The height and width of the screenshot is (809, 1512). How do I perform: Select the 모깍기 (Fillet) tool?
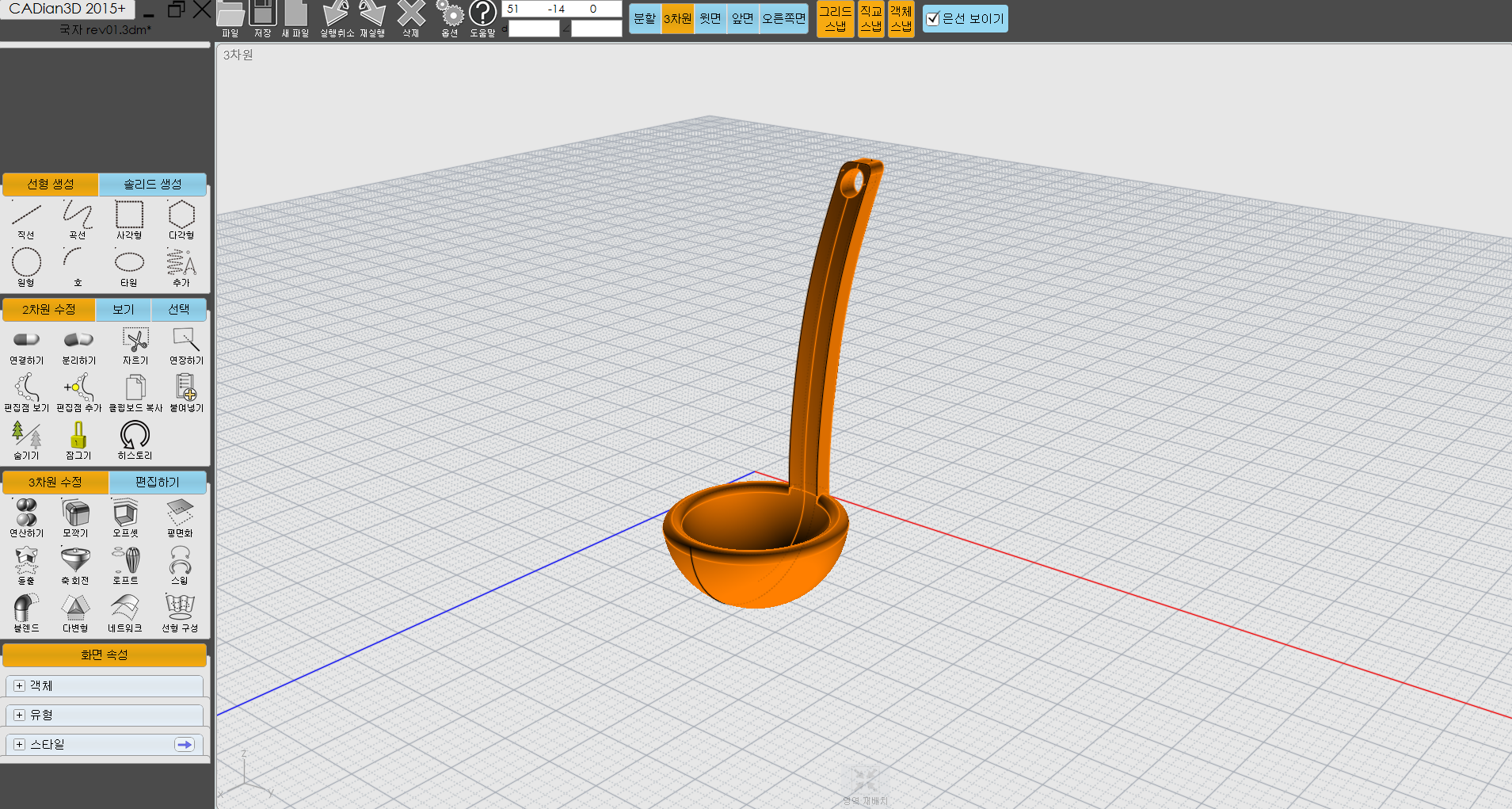point(75,513)
